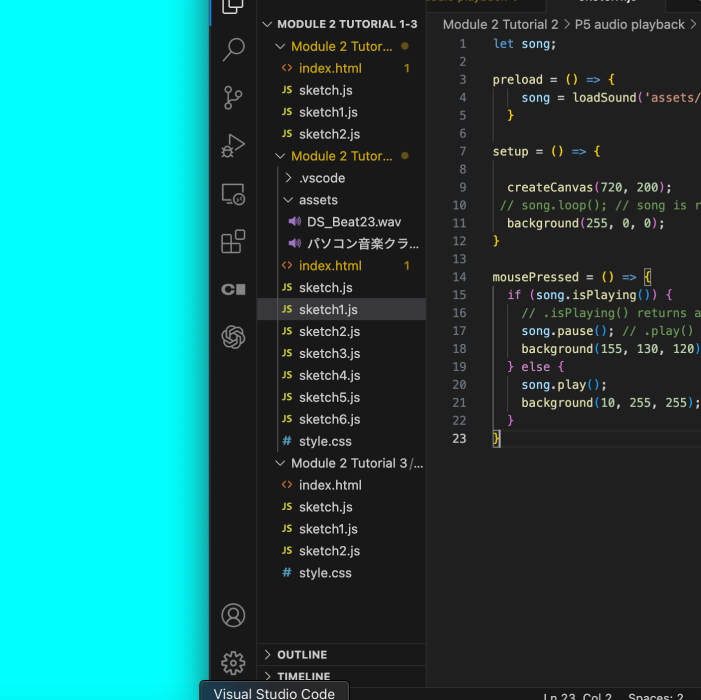Open the Explorer view in activity bar
Viewport: 701px width, 700px height.
tap(233, 5)
